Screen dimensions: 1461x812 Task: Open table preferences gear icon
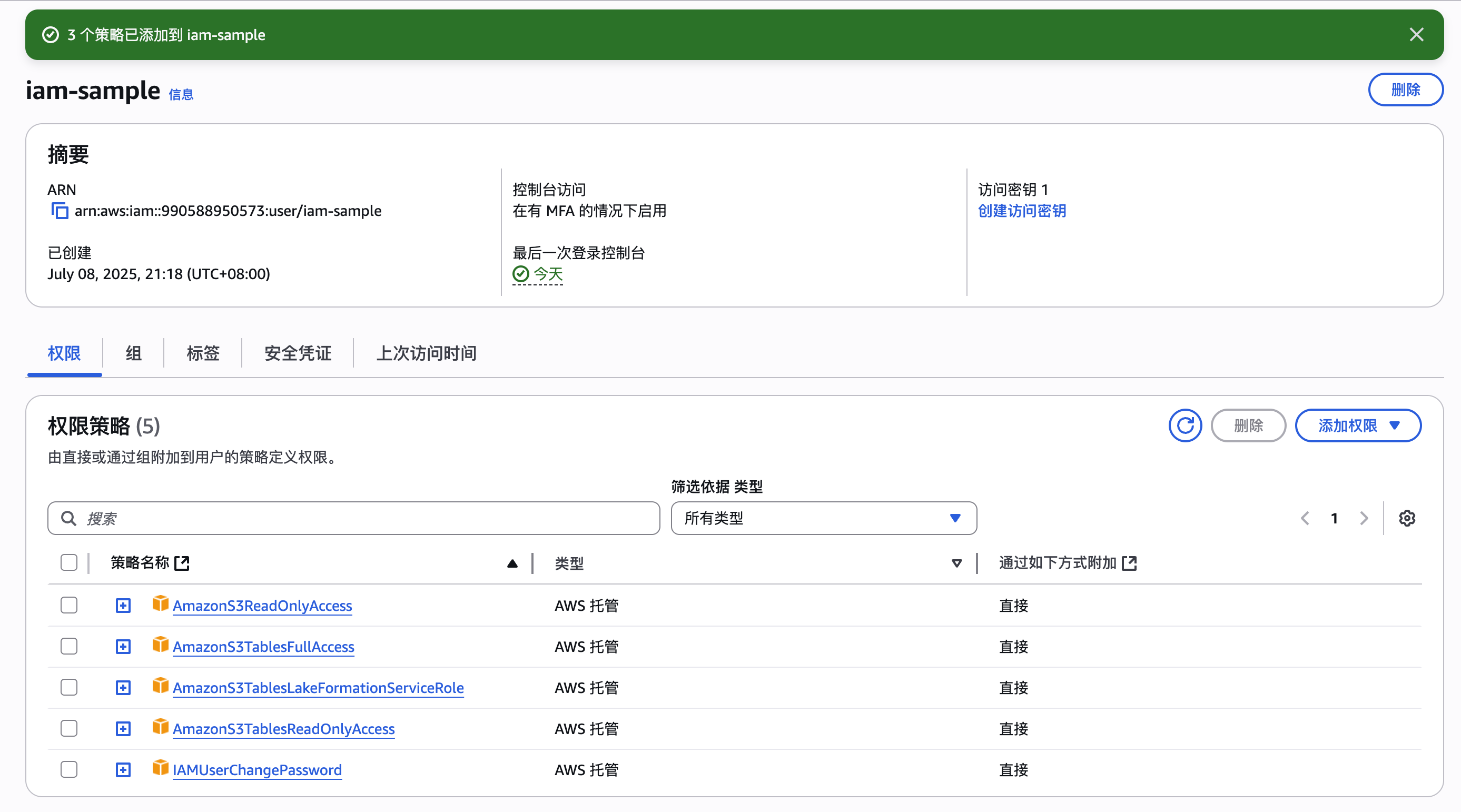point(1407,518)
